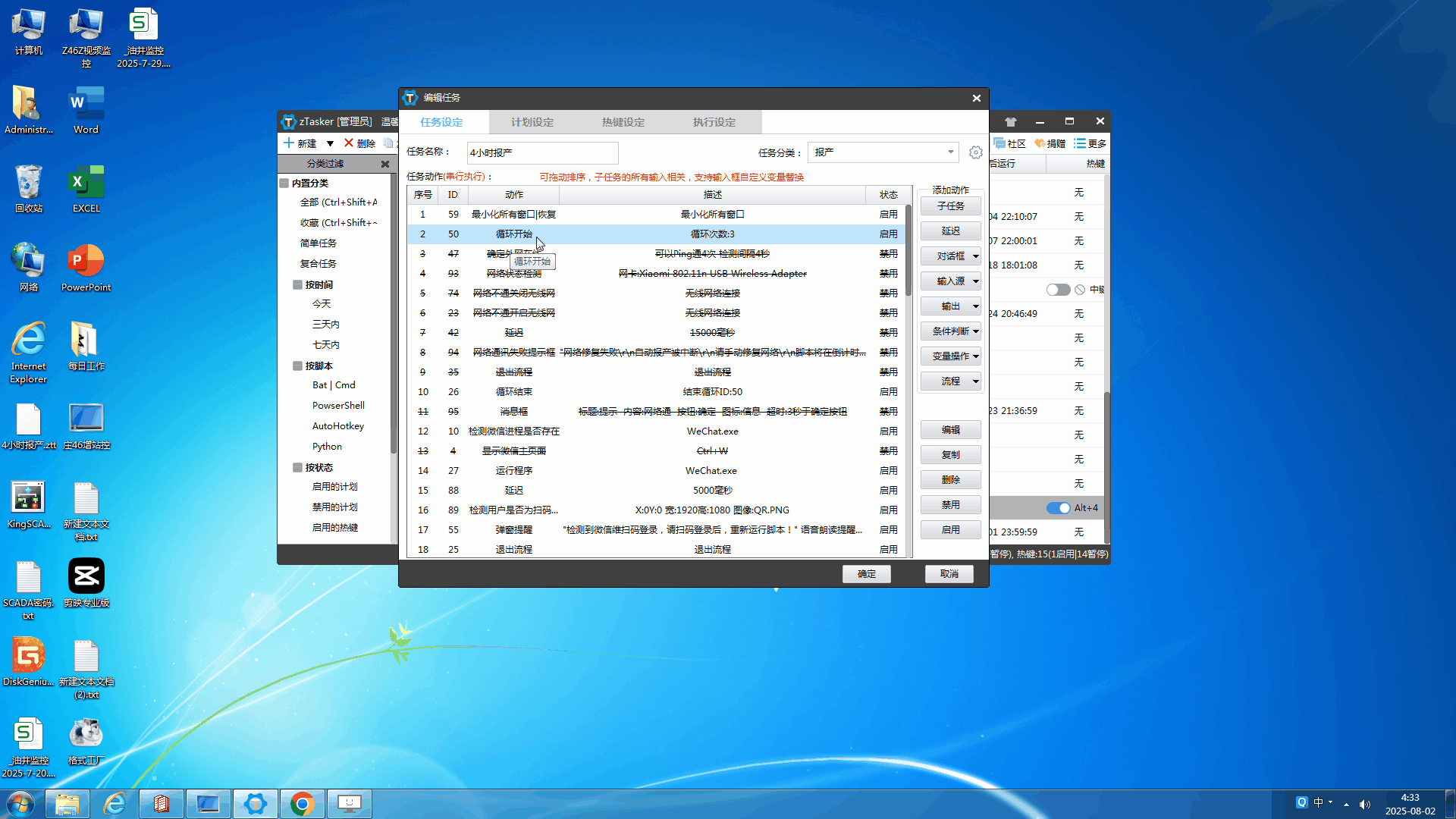The image size is (1456, 819).
Task: Close the 分类过滤 panel with its X
Action: (385, 164)
